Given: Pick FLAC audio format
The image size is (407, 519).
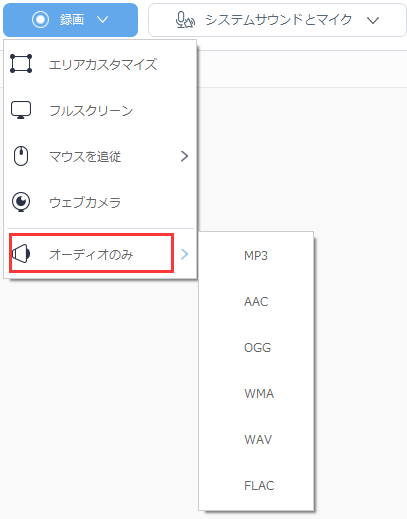Looking at the screenshot, I should pos(256,486).
